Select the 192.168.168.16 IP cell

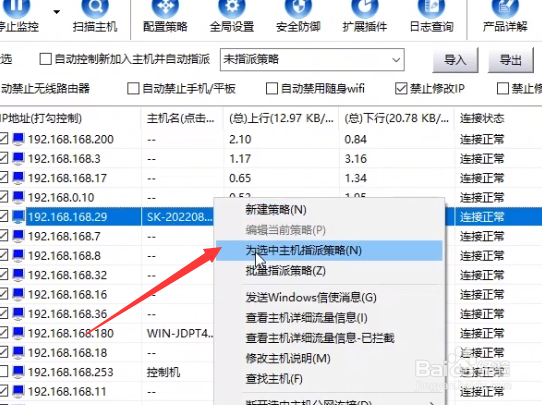click(67, 294)
